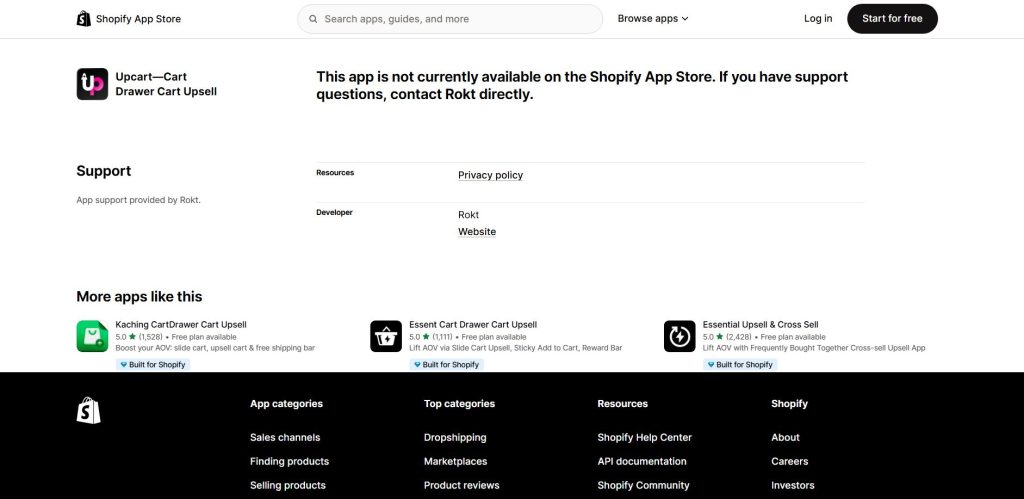Click Built for Shopify badge under Kaching

point(153,364)
